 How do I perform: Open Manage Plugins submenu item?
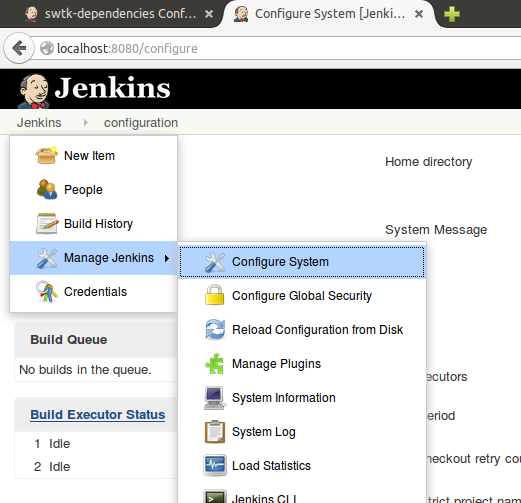tap(302, 364)
